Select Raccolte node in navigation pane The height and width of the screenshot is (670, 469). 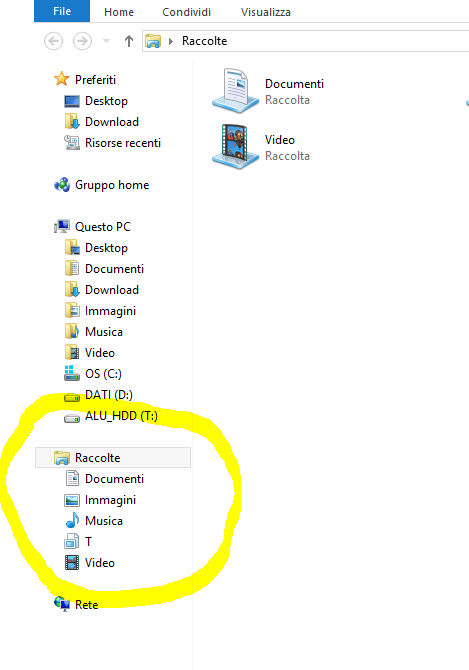[113, 458]
